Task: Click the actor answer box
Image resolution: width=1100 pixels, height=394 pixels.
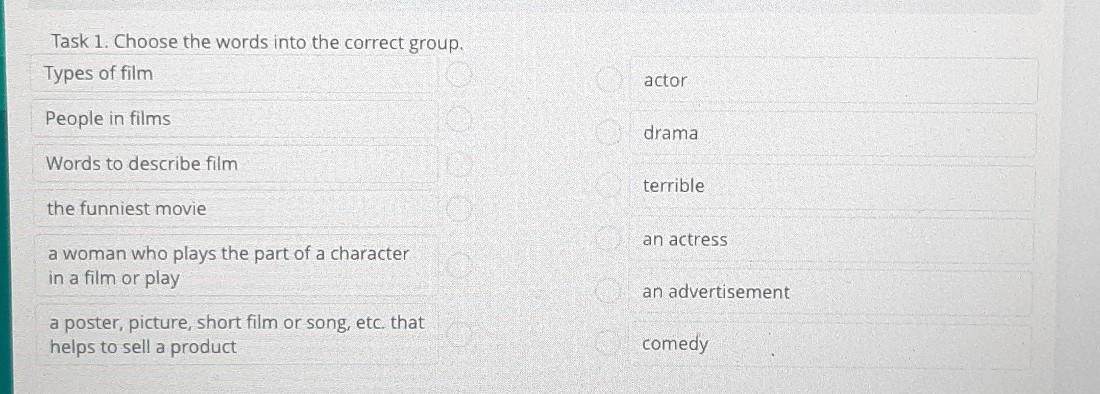Action: coord(833,81)
